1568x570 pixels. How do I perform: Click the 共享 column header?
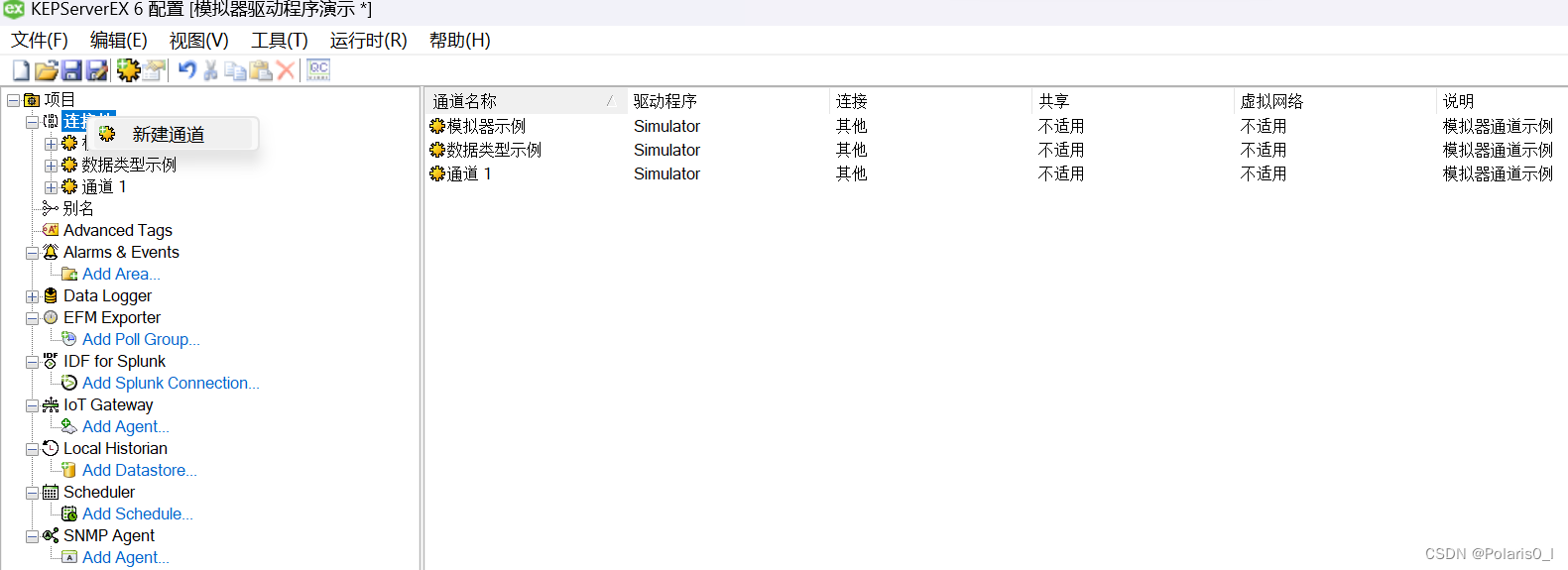coord(1133,101)
